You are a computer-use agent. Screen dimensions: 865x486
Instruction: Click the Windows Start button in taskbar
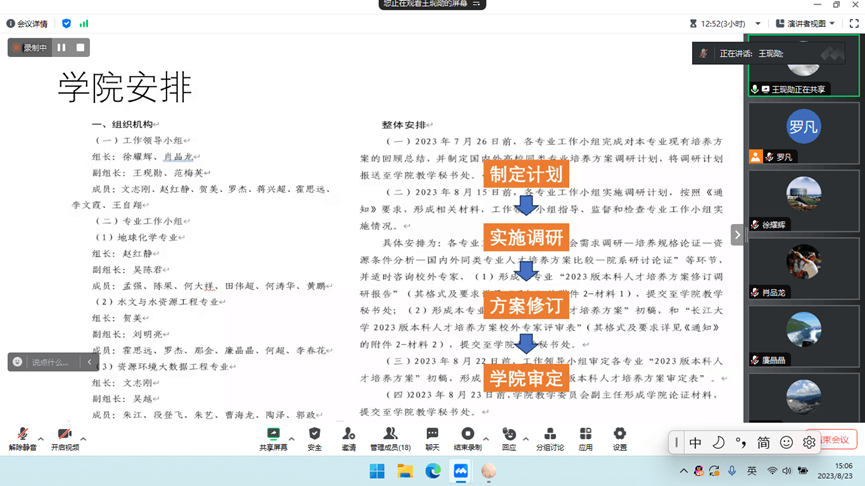pos(377,471)
